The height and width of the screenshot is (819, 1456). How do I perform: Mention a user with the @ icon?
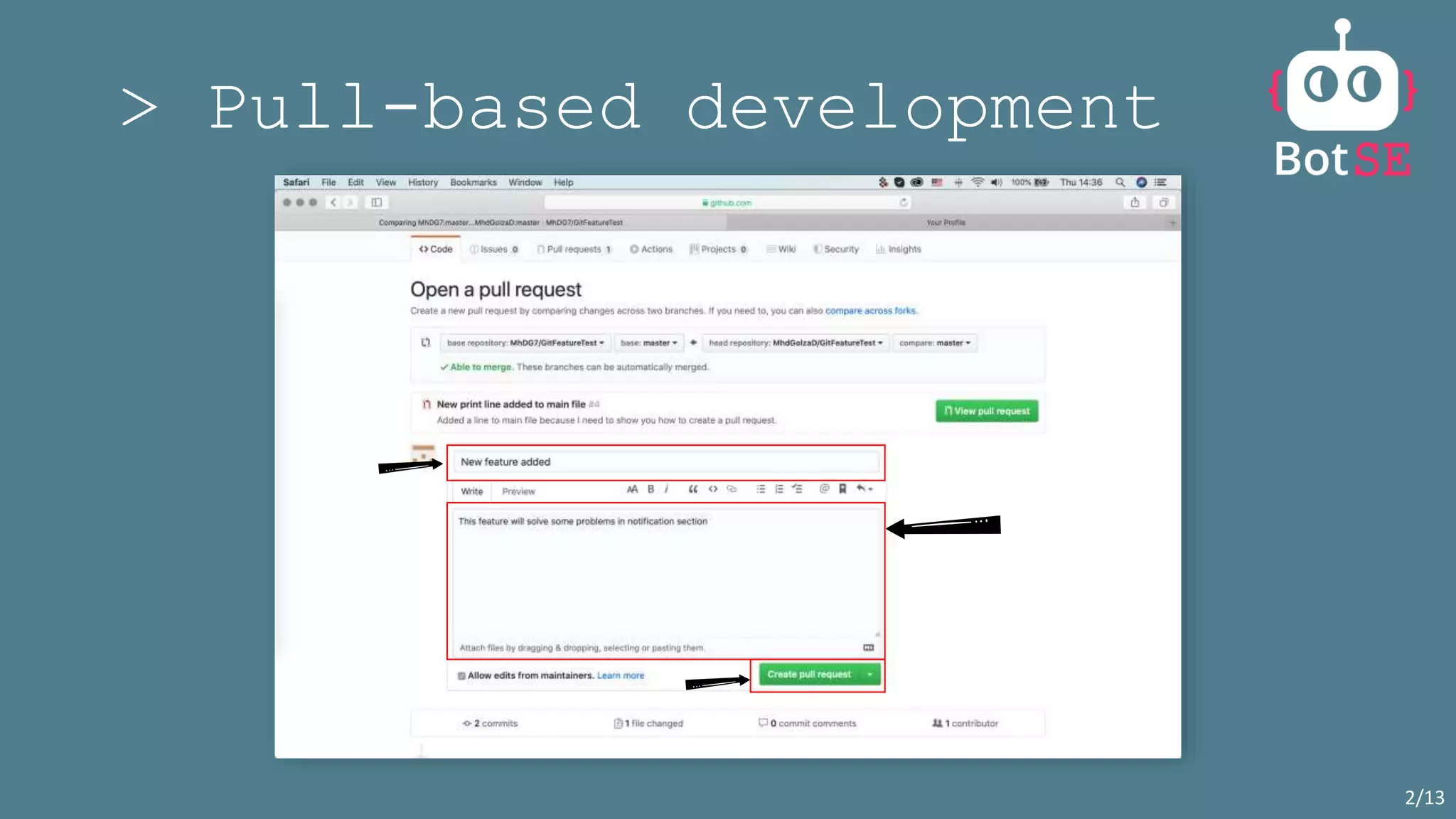coord(825,489)
